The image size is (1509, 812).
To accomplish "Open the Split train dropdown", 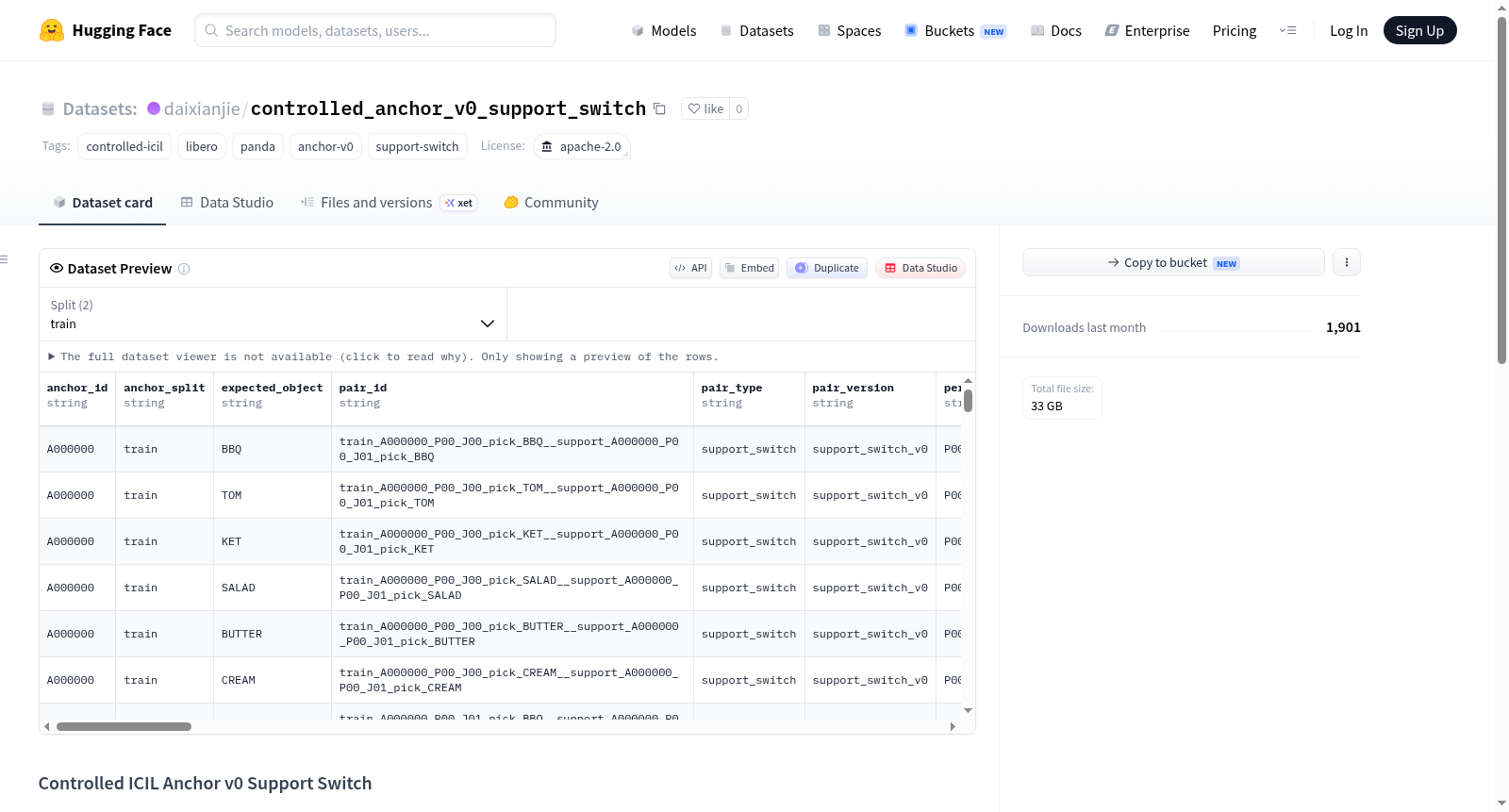I will pos(274,314).
